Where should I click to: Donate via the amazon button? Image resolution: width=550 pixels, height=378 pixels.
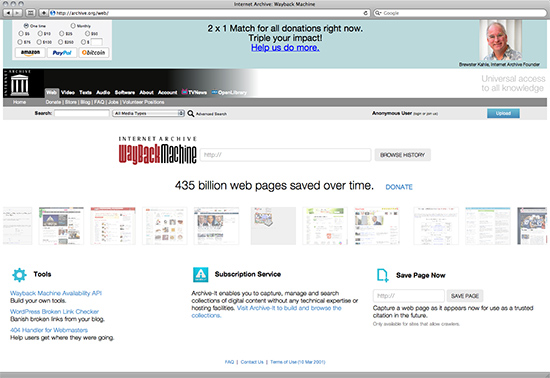30,53
